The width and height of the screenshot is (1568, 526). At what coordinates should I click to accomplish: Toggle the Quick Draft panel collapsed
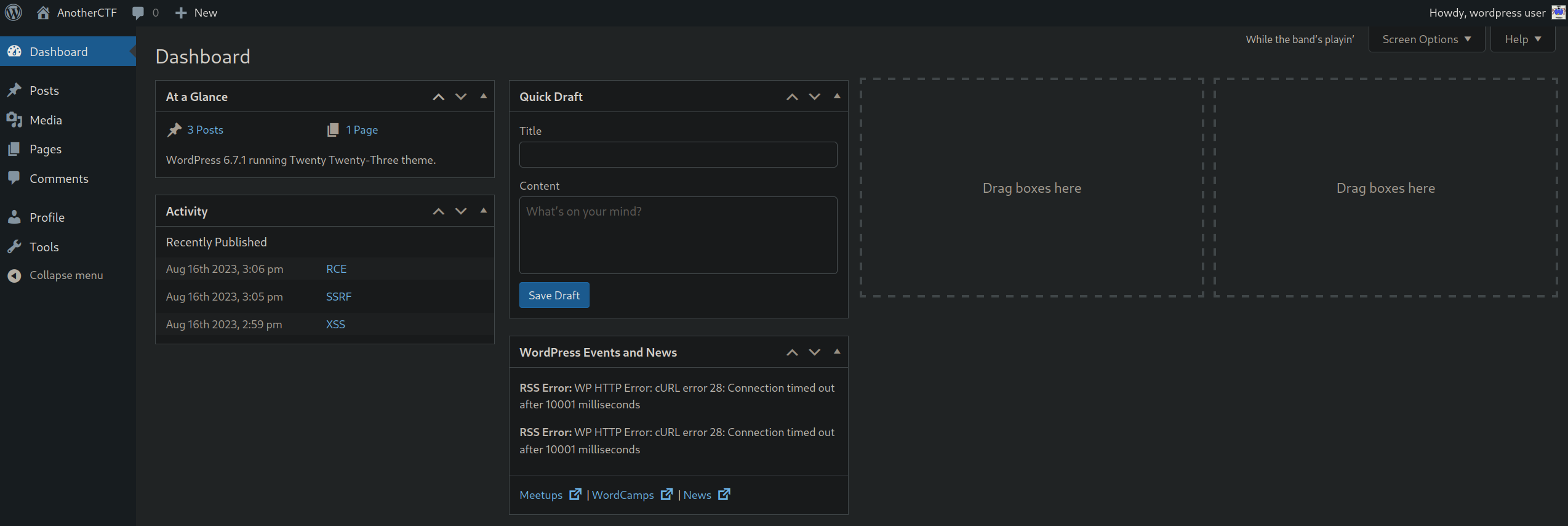[x=837, y=96]
